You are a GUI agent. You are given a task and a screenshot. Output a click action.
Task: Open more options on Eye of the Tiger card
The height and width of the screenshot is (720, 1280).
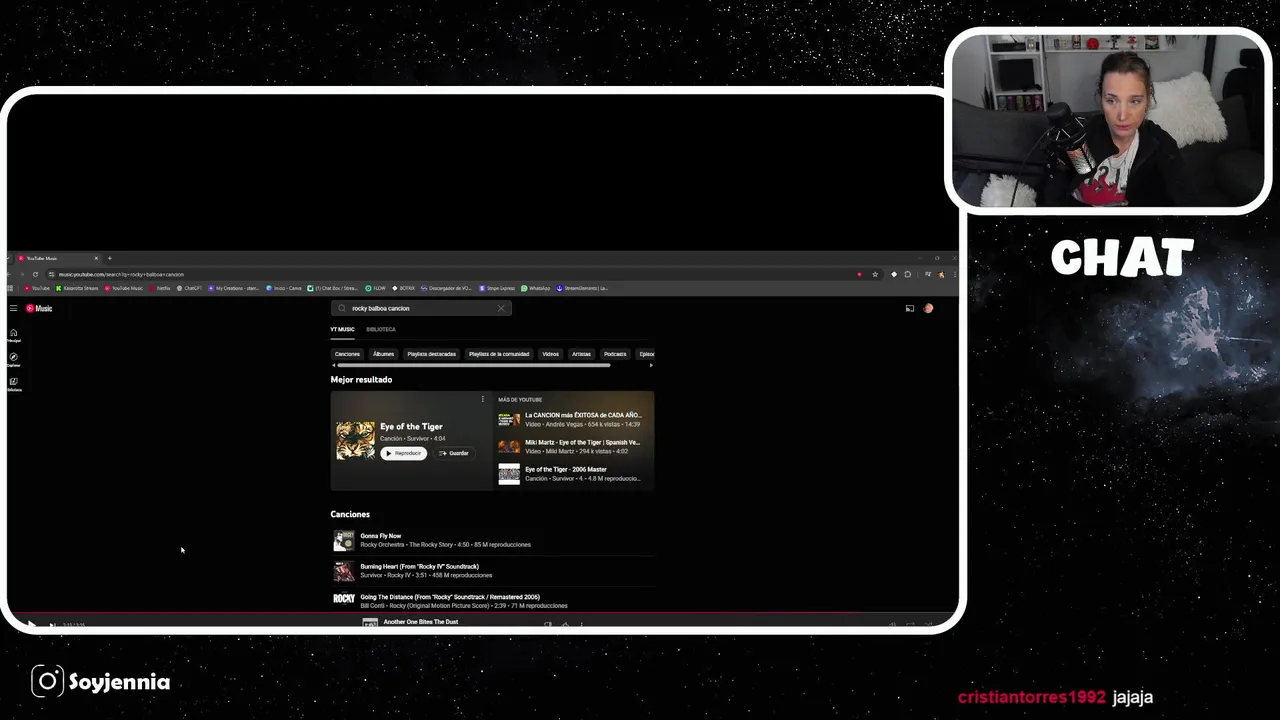tap(482, 399)
